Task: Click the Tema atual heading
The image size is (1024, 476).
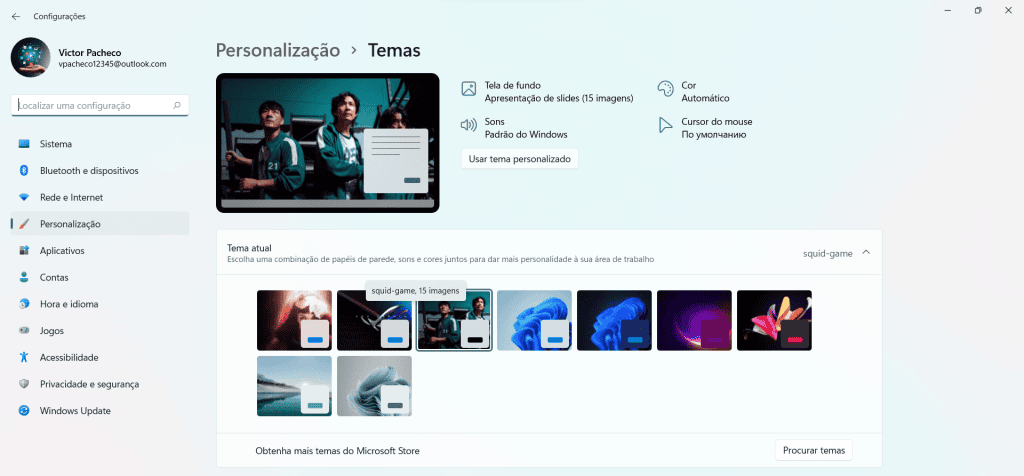Action: point(249,247)
